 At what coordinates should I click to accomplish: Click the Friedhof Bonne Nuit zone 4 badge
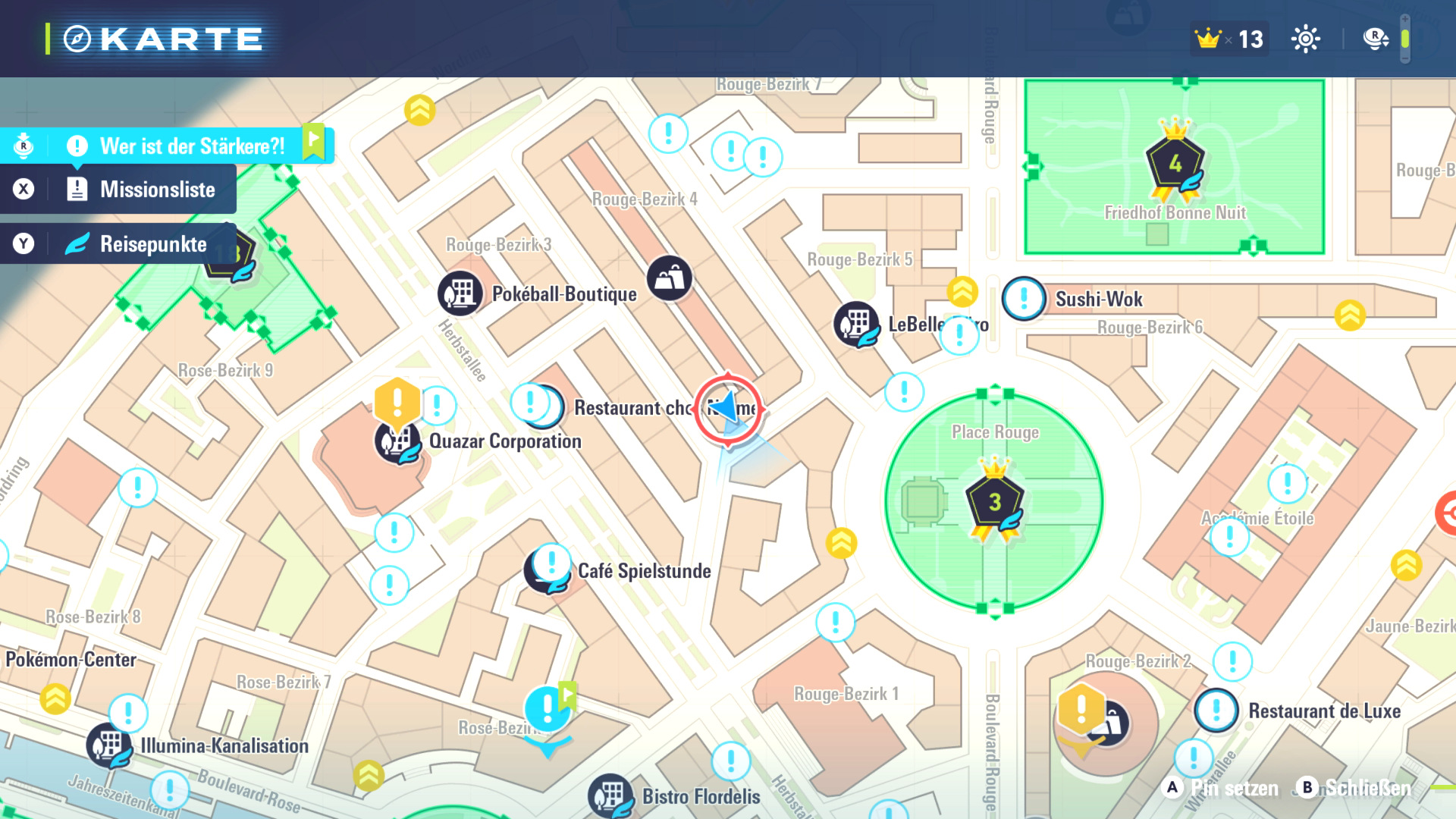pos(1175,164)
